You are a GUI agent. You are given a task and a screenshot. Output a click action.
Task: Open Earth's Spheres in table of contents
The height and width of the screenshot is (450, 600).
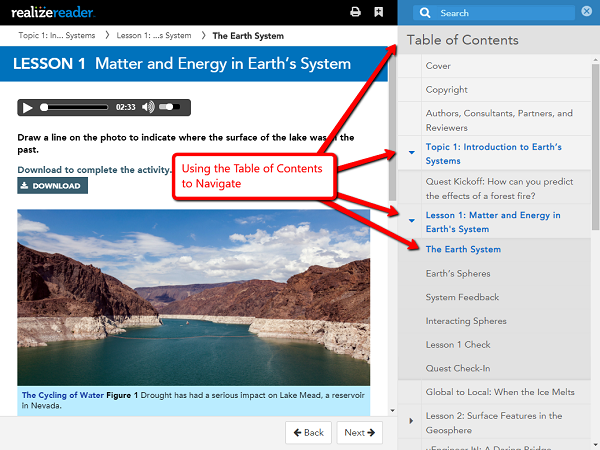[x=458, y=273]
